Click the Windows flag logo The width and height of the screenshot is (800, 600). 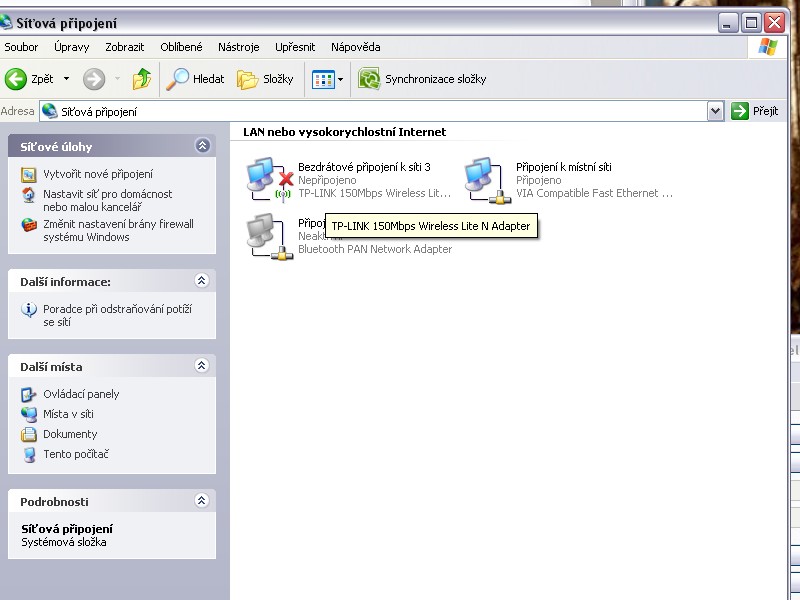tap(768, 47)
